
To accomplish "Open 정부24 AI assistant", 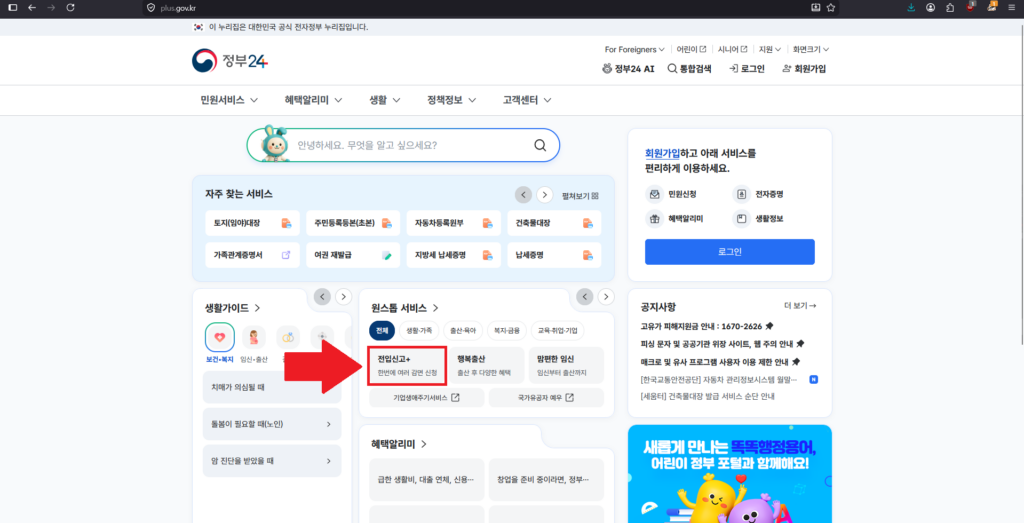I will [628, 69].
